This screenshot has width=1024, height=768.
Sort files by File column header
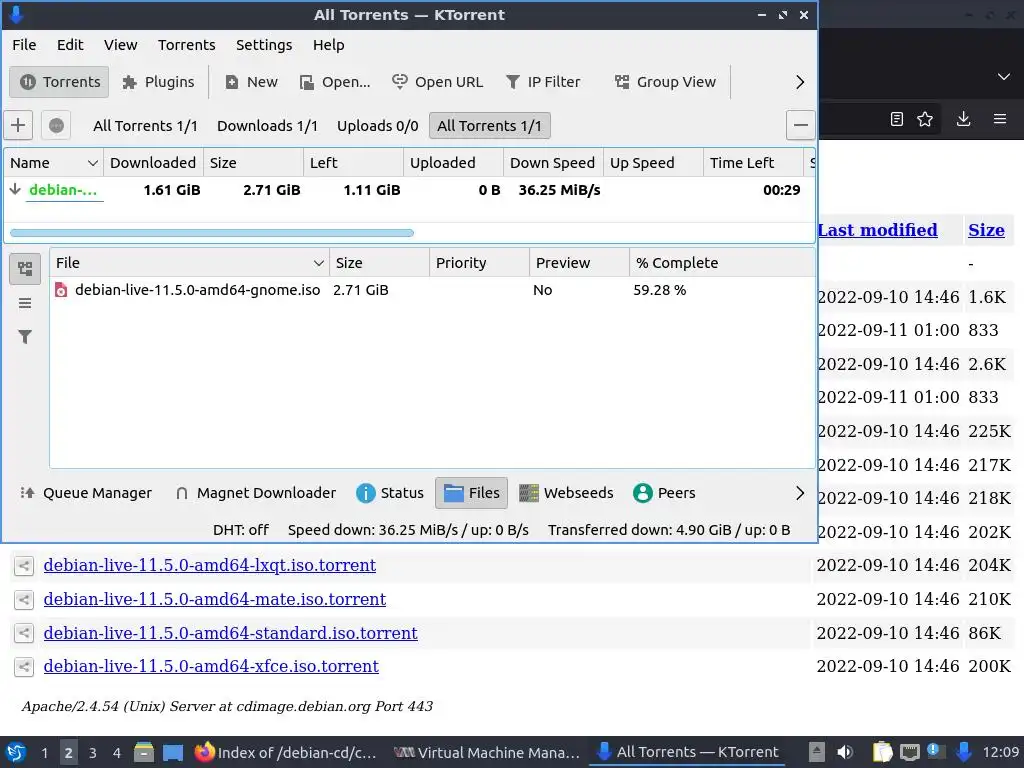coord(189,263)
